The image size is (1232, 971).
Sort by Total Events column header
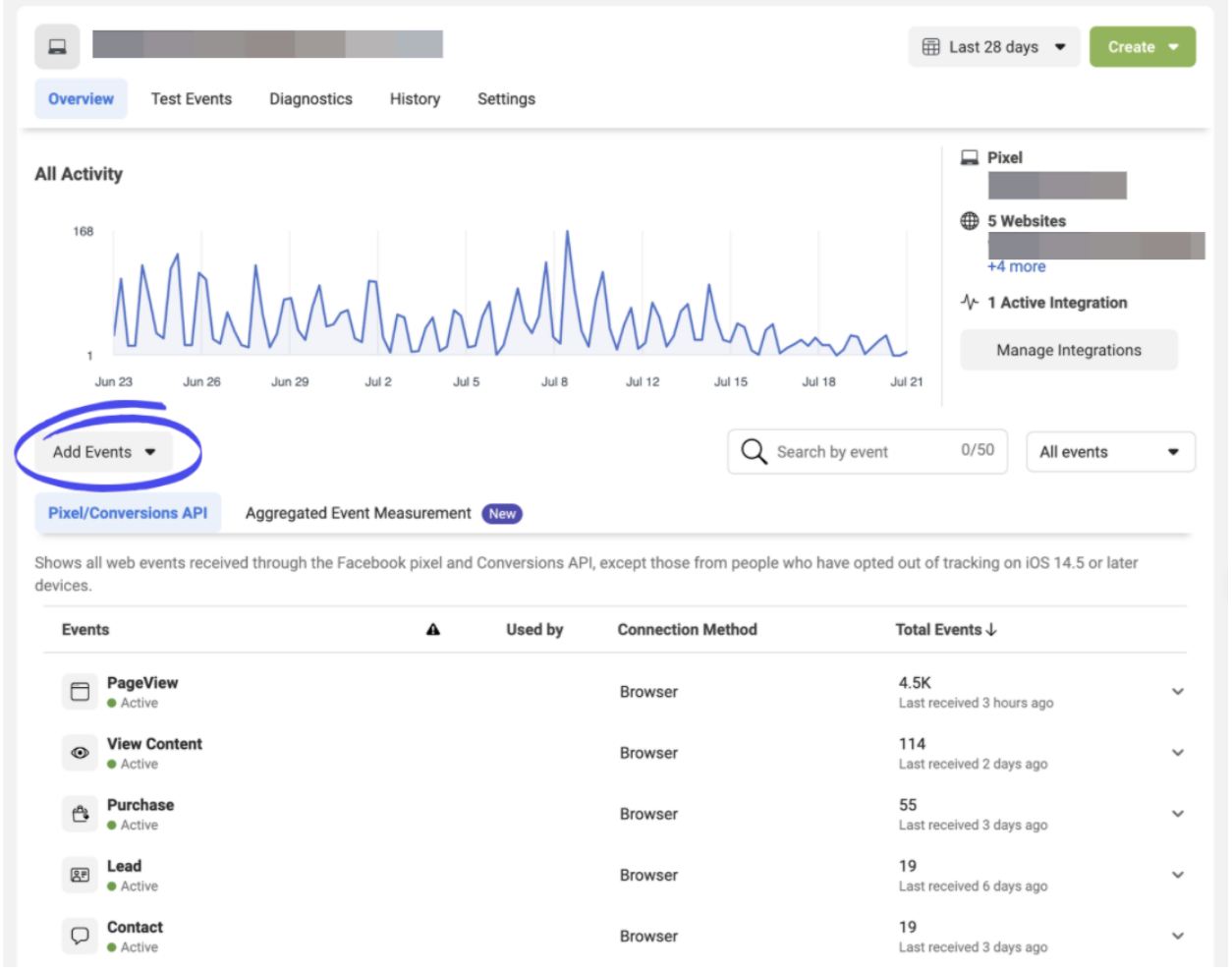(x=946, y=630)
